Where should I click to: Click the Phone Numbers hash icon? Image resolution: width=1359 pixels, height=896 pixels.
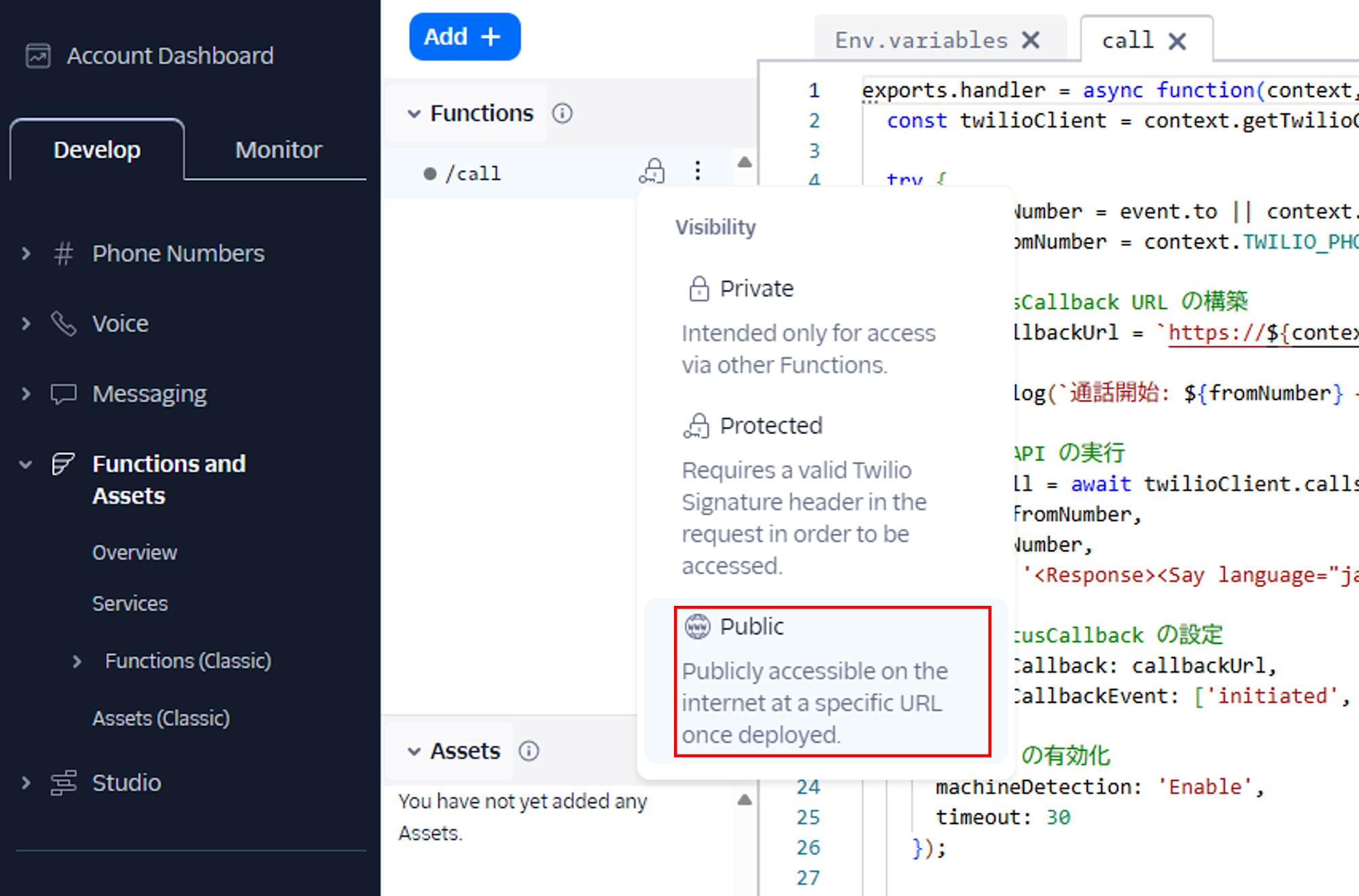[x=63, y=254]
